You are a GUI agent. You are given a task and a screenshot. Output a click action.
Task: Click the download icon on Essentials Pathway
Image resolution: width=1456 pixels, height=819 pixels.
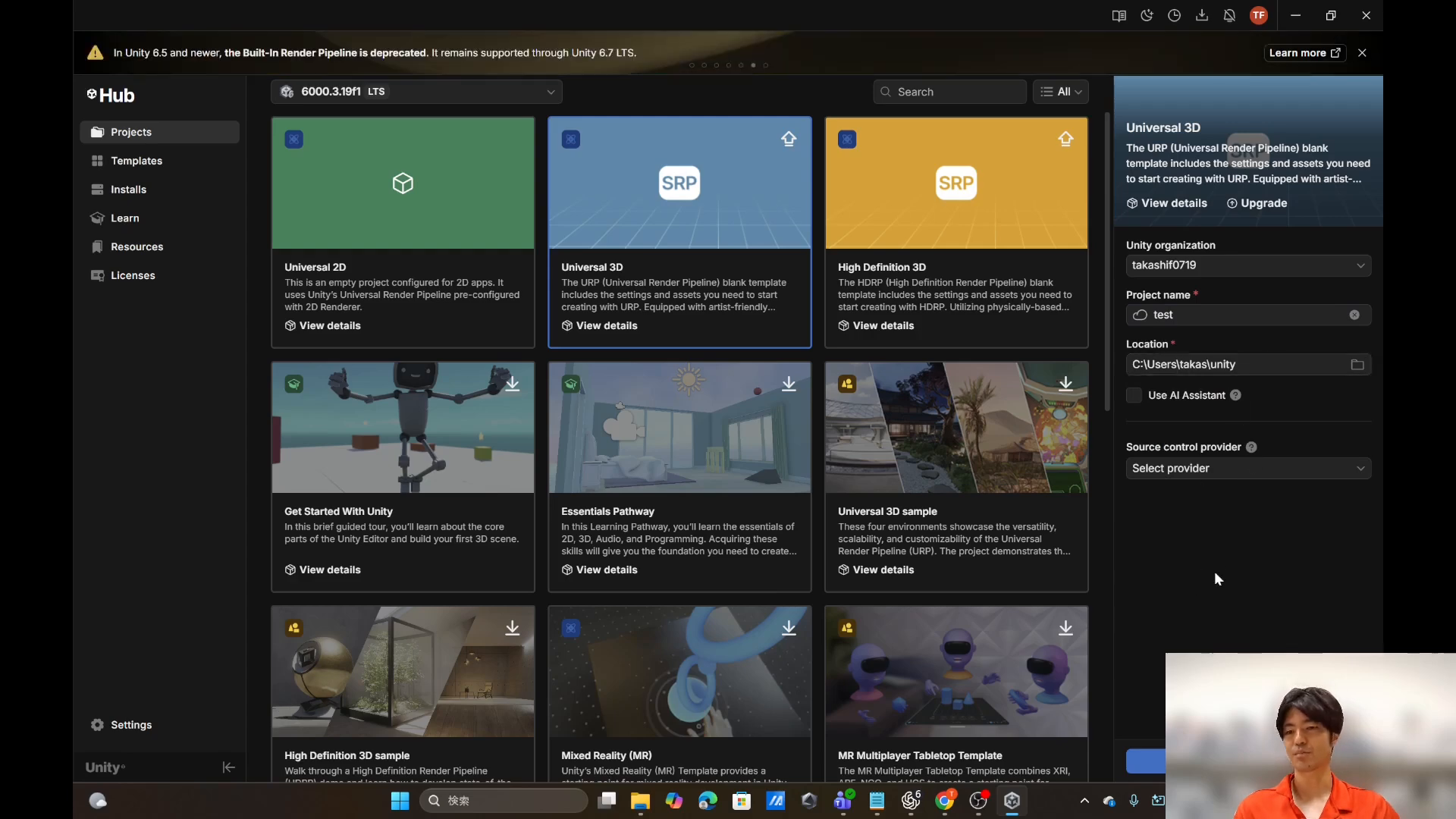point(789,384)
